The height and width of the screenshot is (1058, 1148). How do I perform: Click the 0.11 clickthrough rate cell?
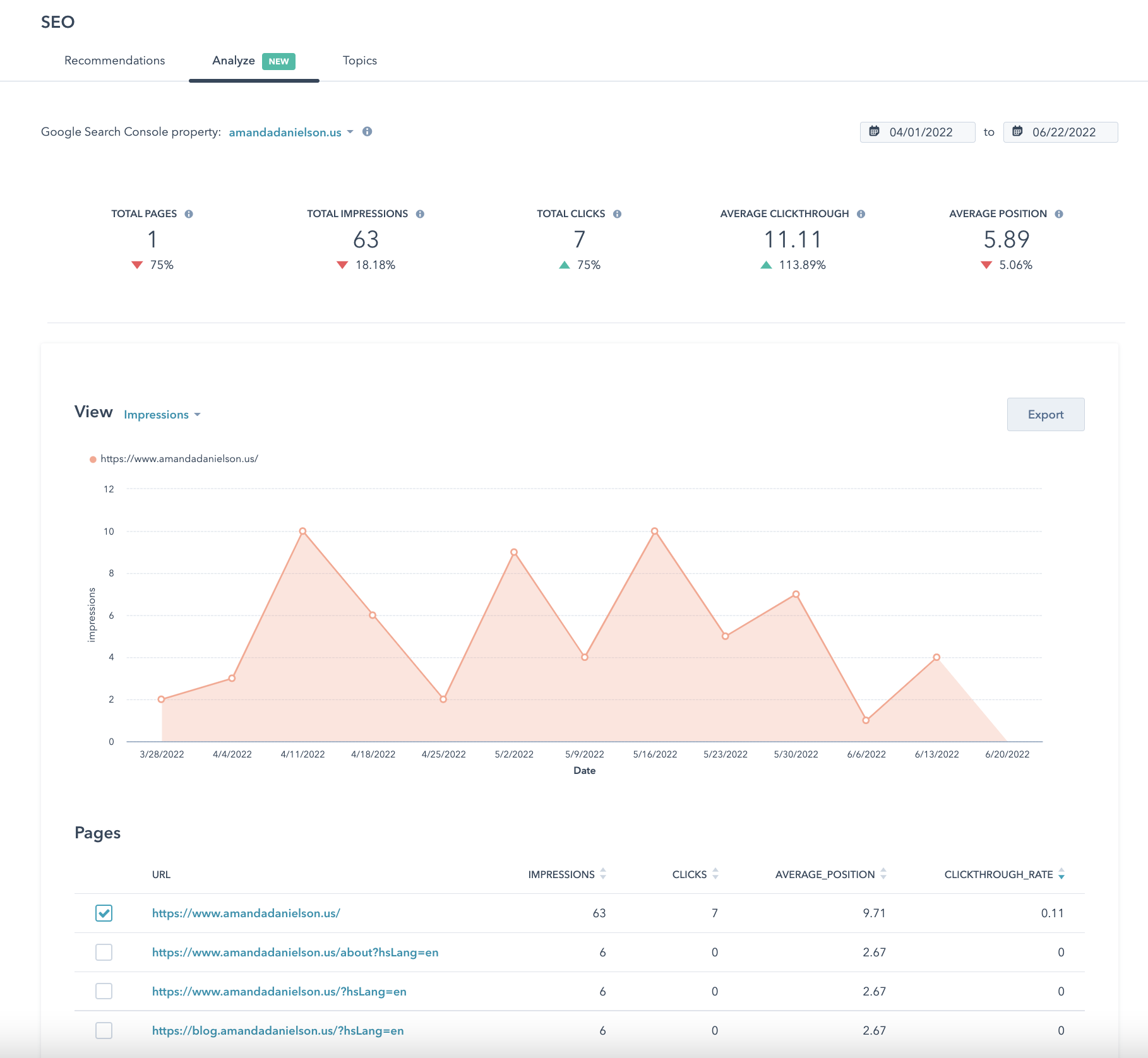pos(1052,913)
